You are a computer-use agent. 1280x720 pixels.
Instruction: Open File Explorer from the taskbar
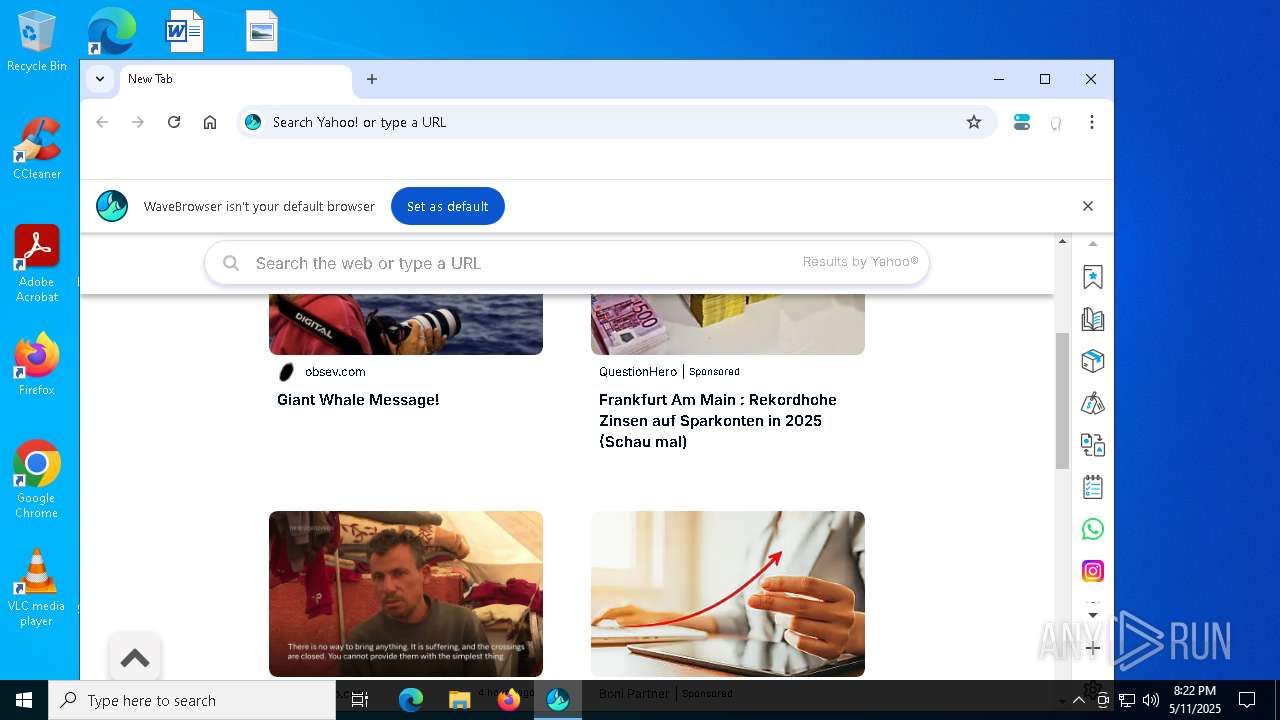click(459, 700)
